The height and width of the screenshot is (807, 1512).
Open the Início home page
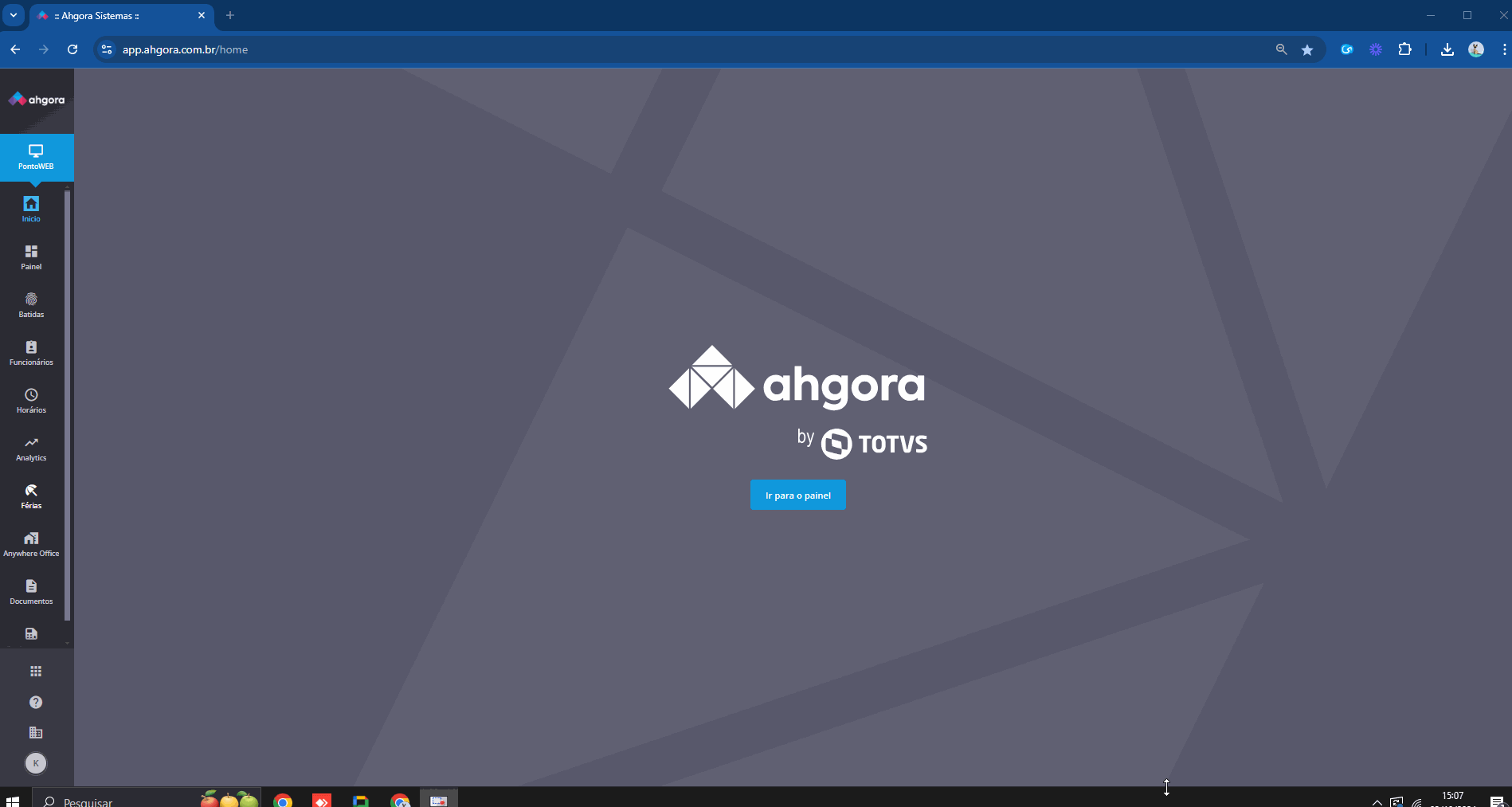pyautogui.click(x=31, y=209)
